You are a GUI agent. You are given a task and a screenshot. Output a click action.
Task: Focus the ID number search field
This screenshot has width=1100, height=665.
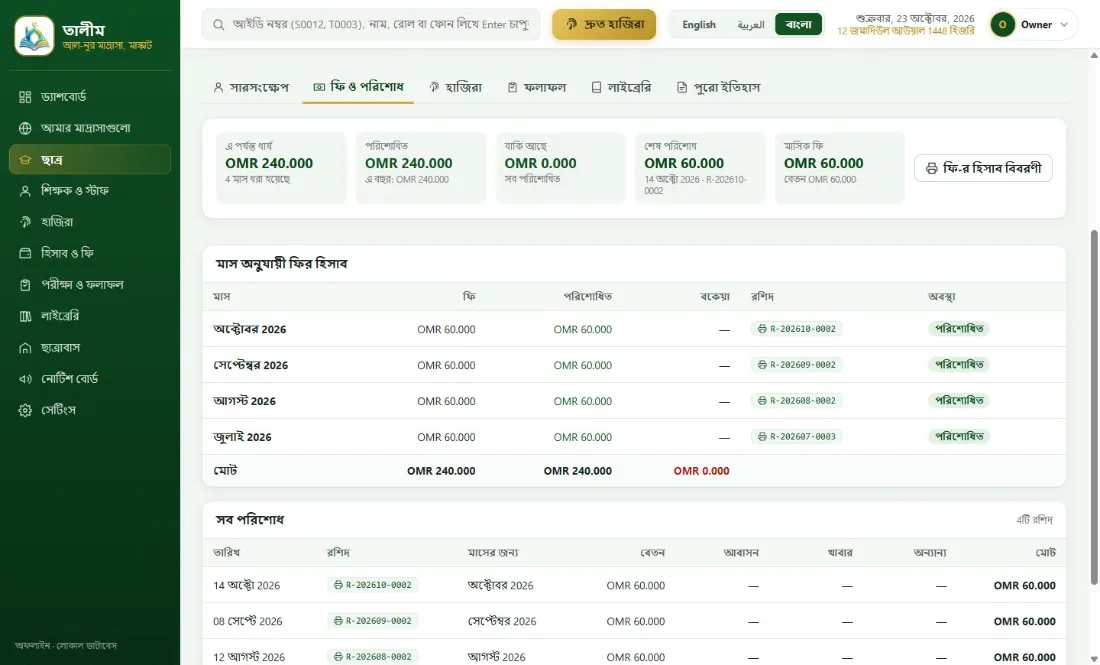pos(371,25)
